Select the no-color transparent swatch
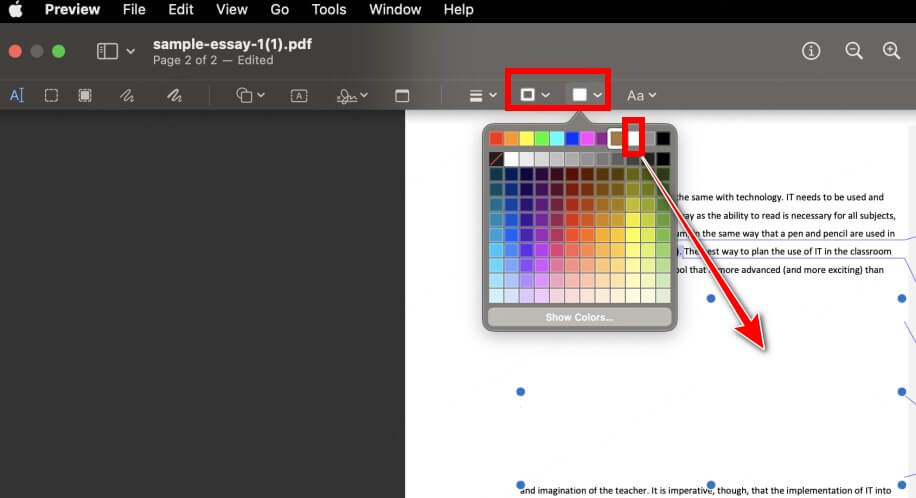Screen dimensions: 916x498 pos(496,159)
